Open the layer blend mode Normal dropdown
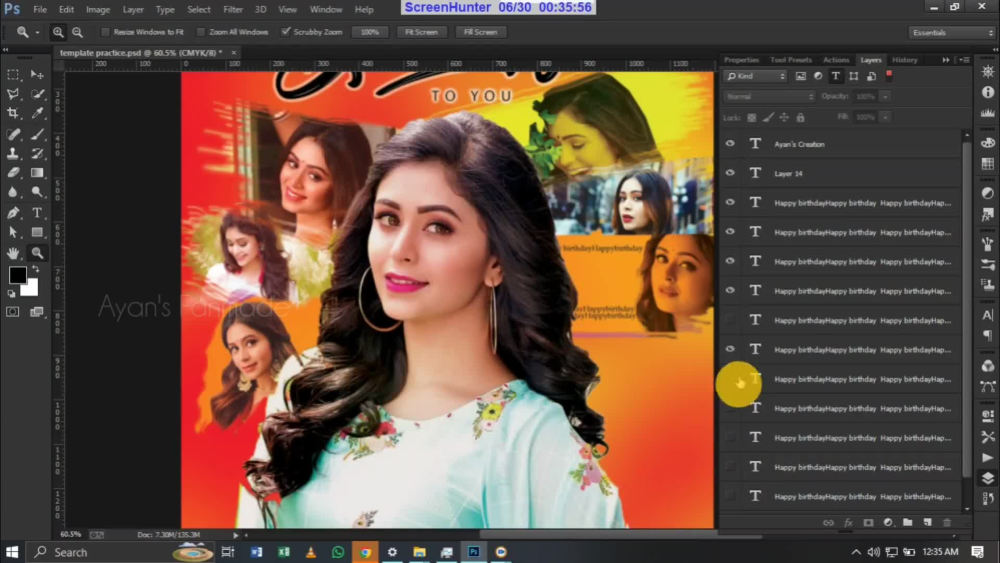Screen dimensions: 1000x563 (769, 96)
